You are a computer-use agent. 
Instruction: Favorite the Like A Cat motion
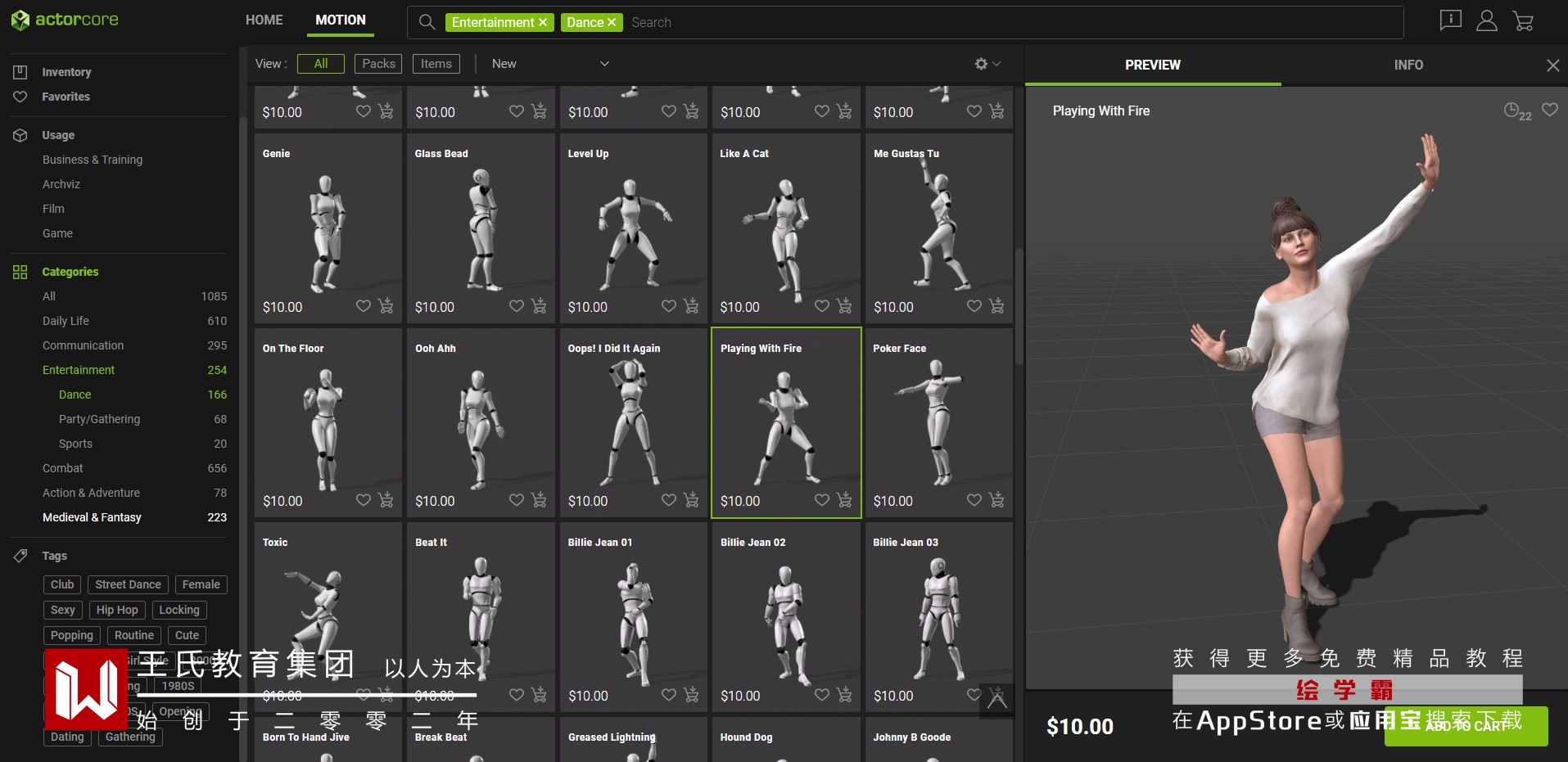[x=822, y=306]
